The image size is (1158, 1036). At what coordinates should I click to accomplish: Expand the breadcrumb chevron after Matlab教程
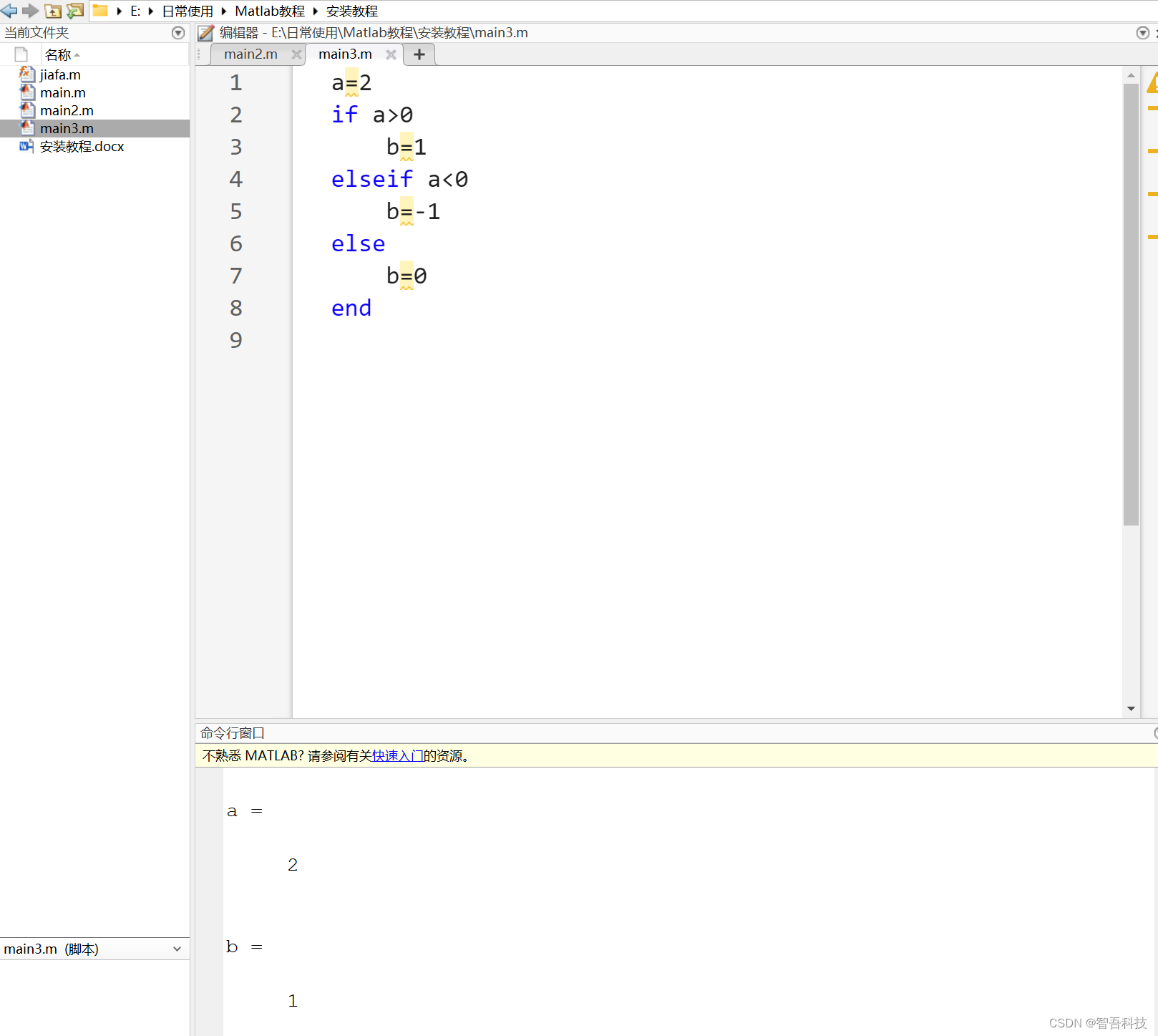coord(316,11)
